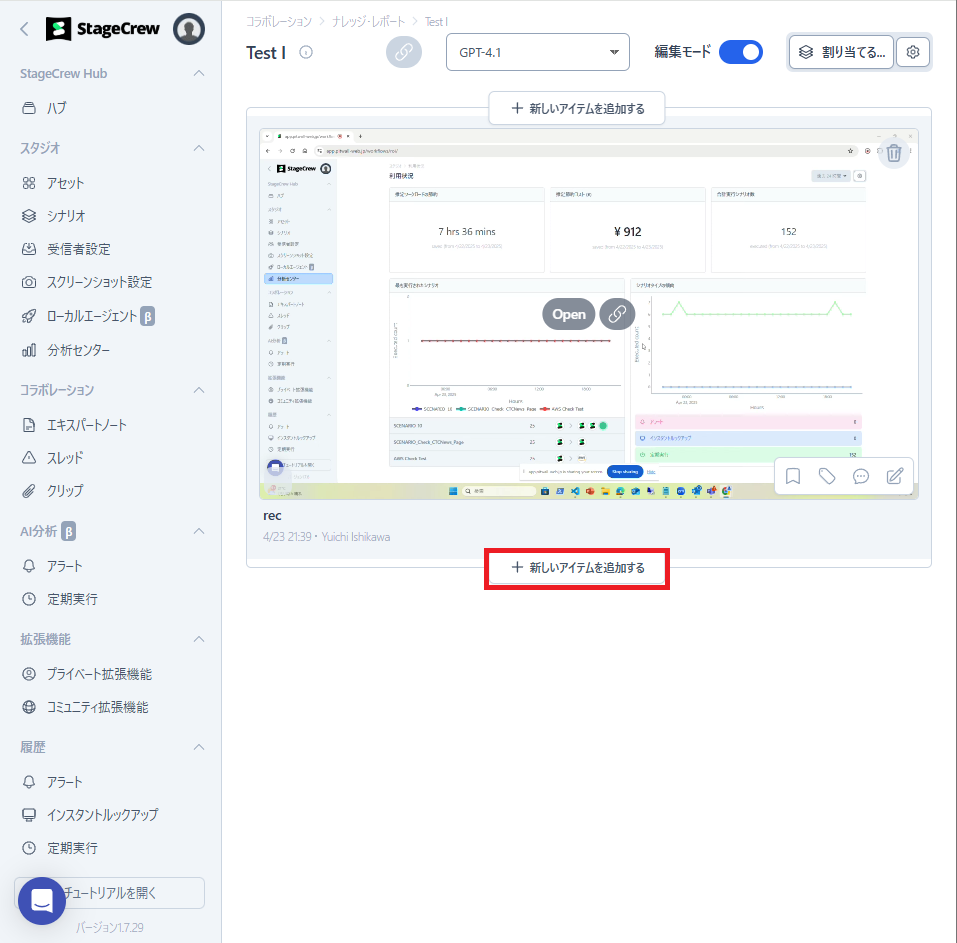Click the info icon beside Test I
This screenshot has width=957, height=943.
pos(306,53)
